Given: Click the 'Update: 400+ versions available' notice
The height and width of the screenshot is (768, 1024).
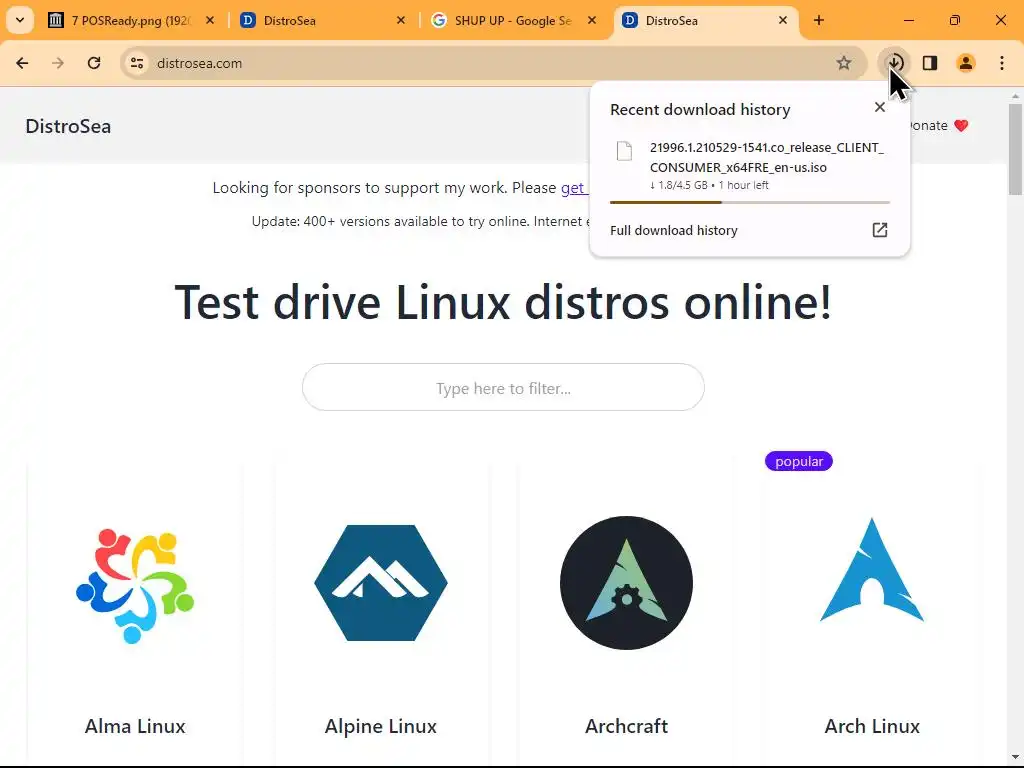Looking at the screenshot, I should coord(421,221).
